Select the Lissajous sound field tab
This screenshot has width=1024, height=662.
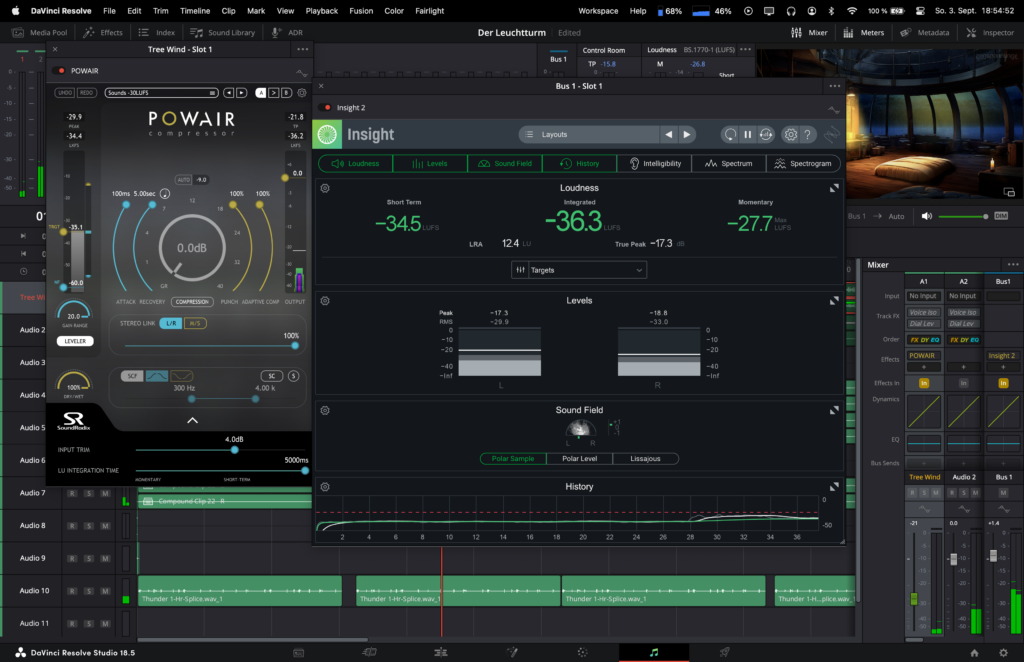pos(645,459)
